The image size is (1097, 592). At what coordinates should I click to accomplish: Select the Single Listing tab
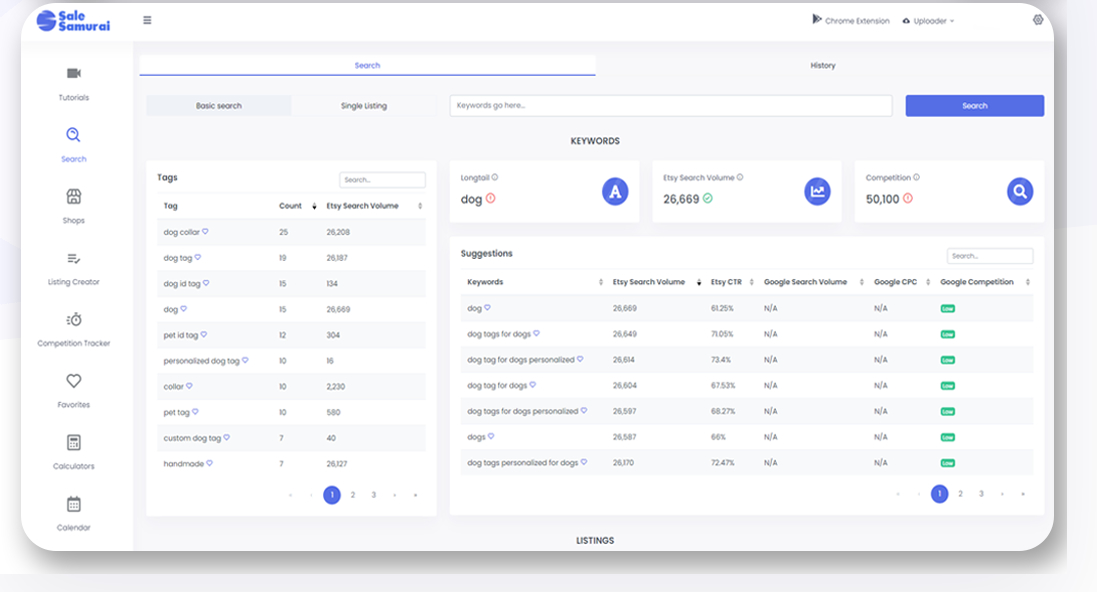click(x=365, y=105)
